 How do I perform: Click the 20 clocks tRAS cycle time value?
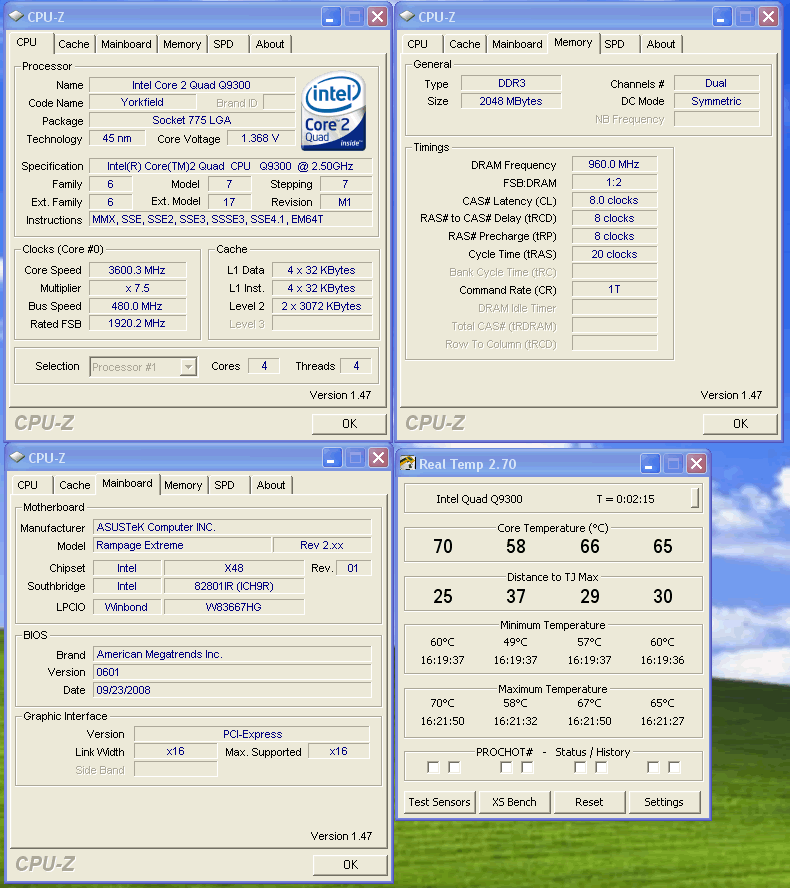click(614, 254)
